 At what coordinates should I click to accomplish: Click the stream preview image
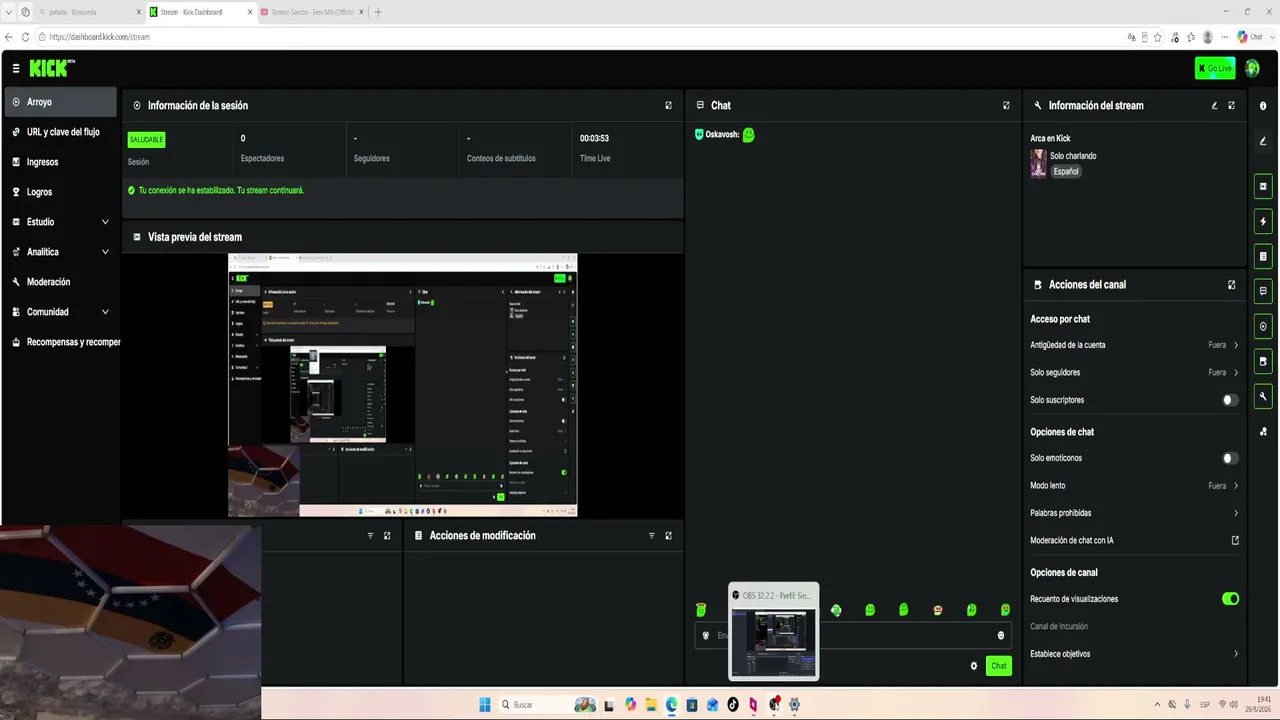[x=403, y=385]
